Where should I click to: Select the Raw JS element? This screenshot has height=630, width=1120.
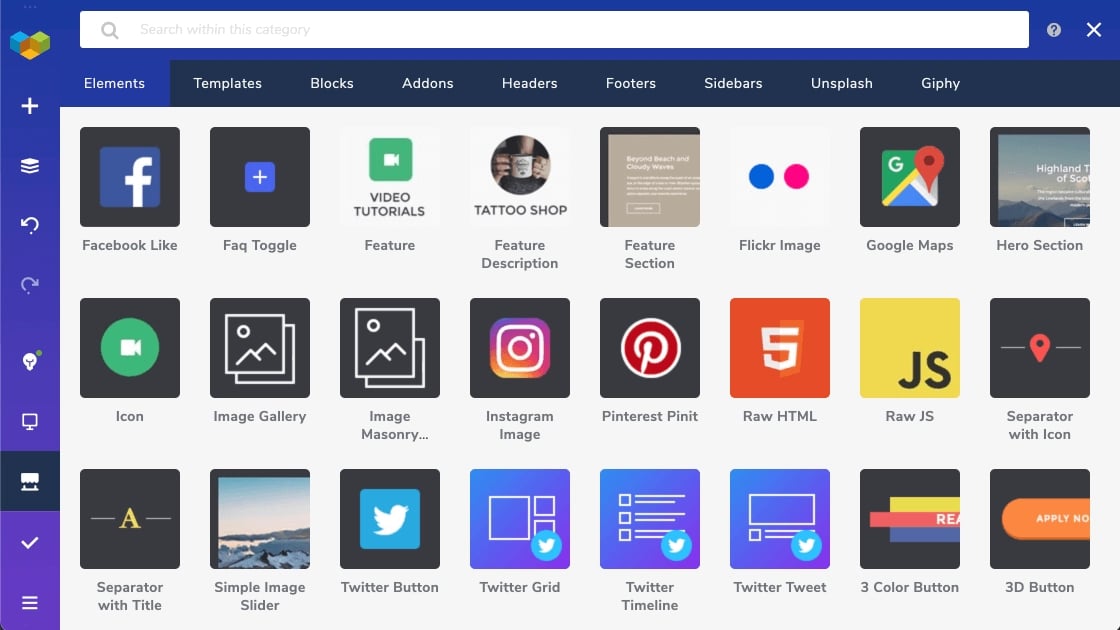pos(910,348)
